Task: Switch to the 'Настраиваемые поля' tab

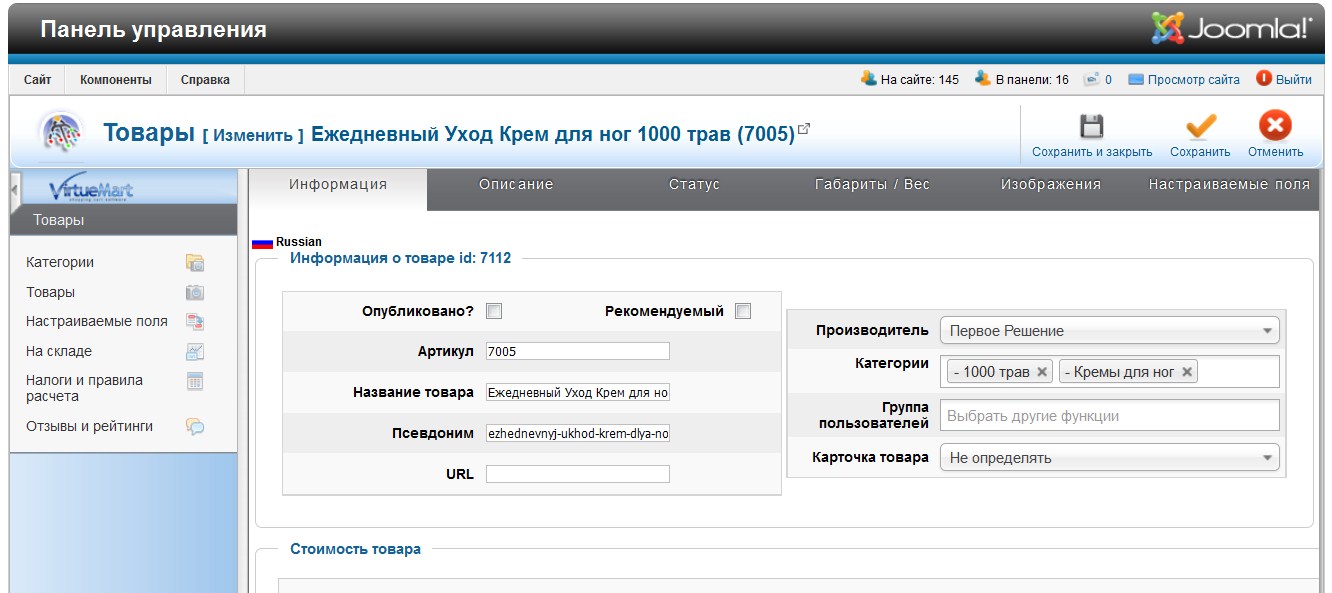Action: pos(1229,184)
